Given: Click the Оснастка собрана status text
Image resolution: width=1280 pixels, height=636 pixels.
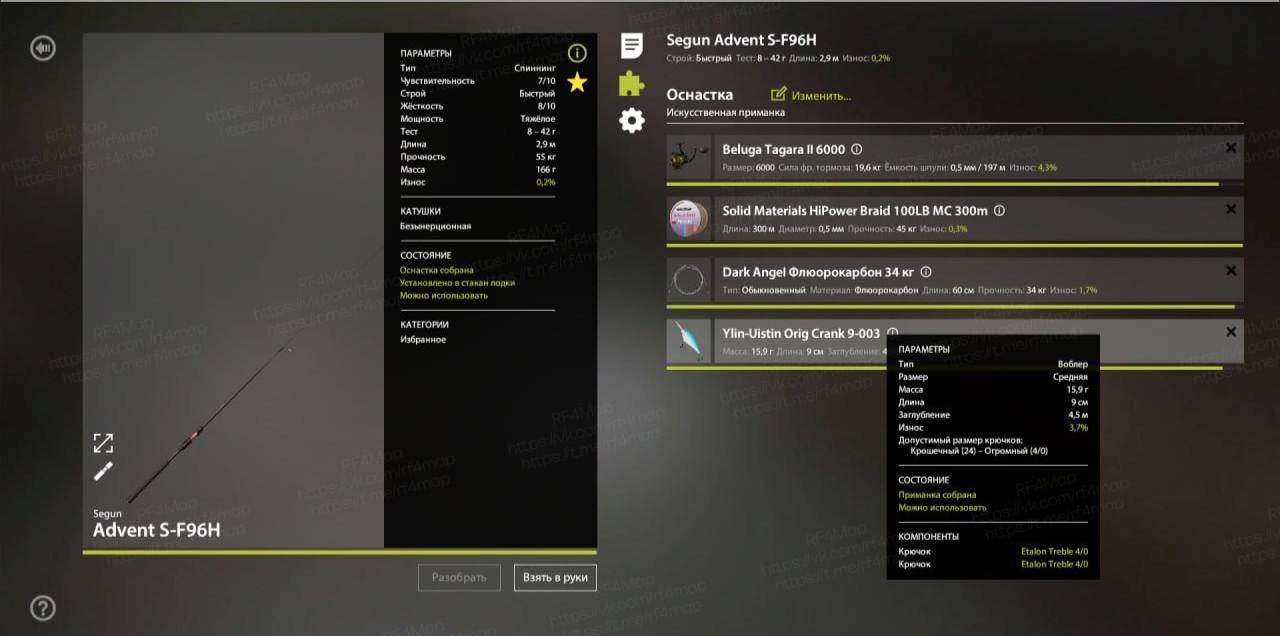Looking at the screenshot, I should tap(437, 270).
